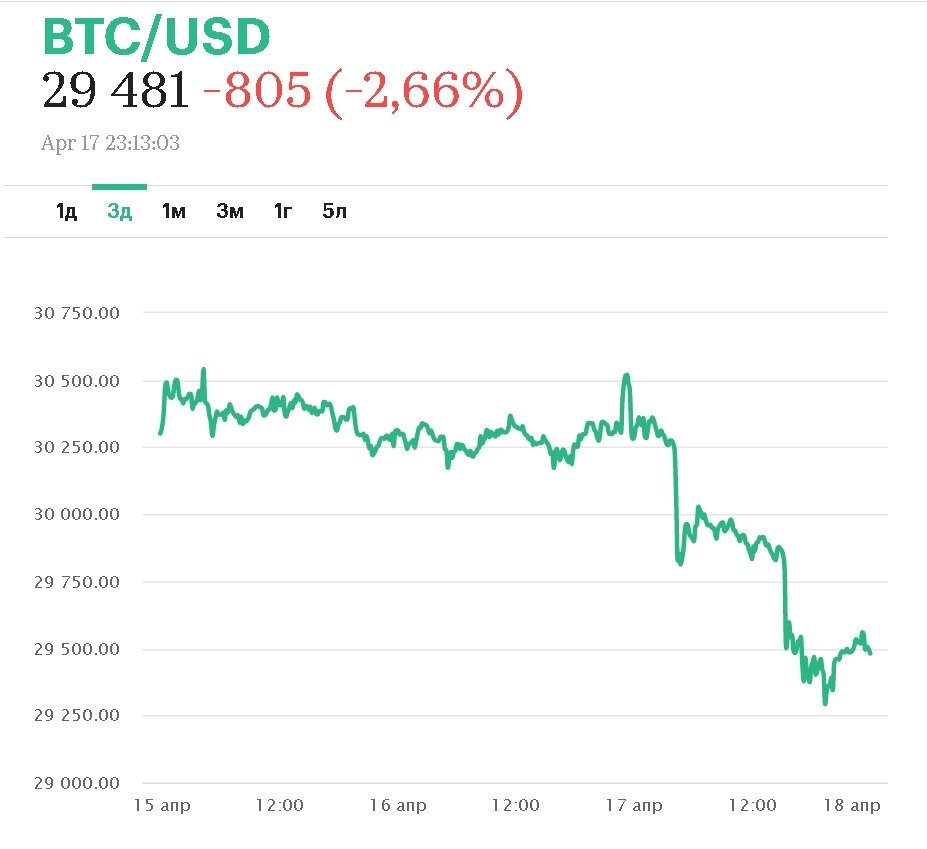
Task: Click the 30 500.00 price level label
Action: click(77, 381)
